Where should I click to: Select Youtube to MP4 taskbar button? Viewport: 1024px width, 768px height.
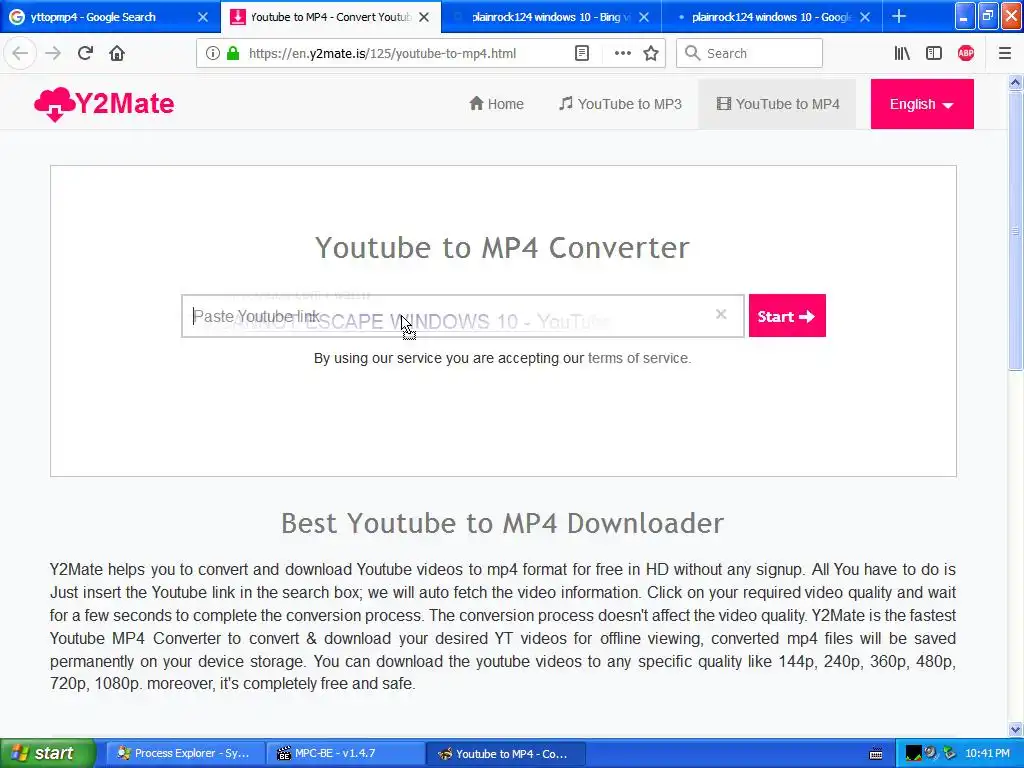506,754
